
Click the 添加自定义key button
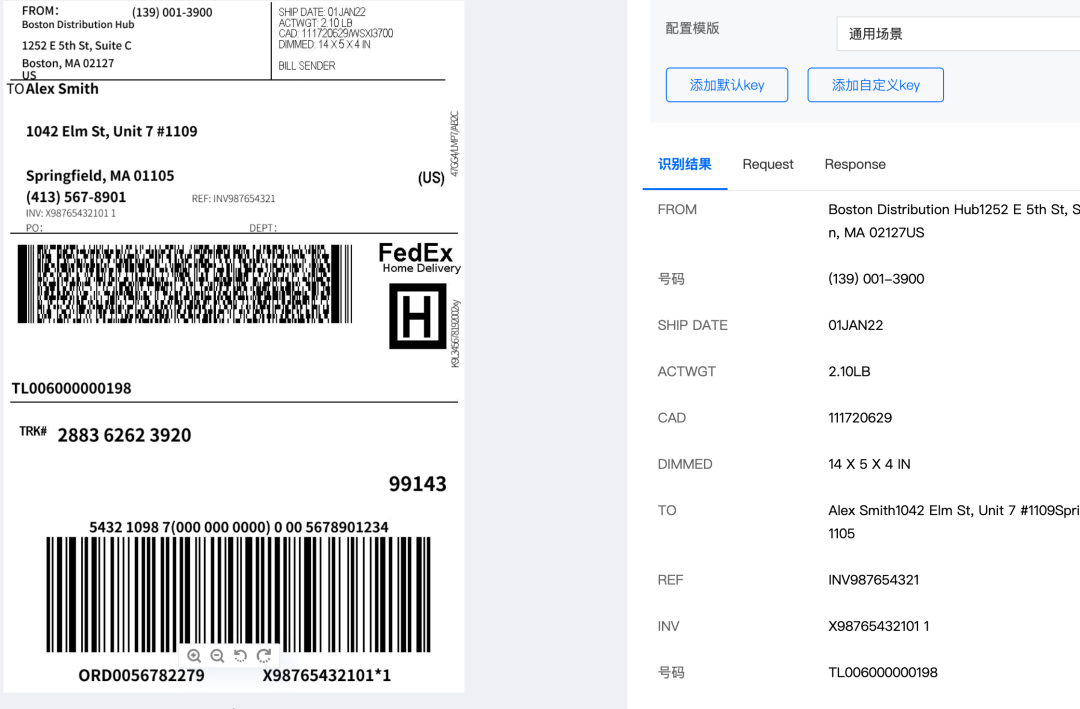(x=875, y=85)
